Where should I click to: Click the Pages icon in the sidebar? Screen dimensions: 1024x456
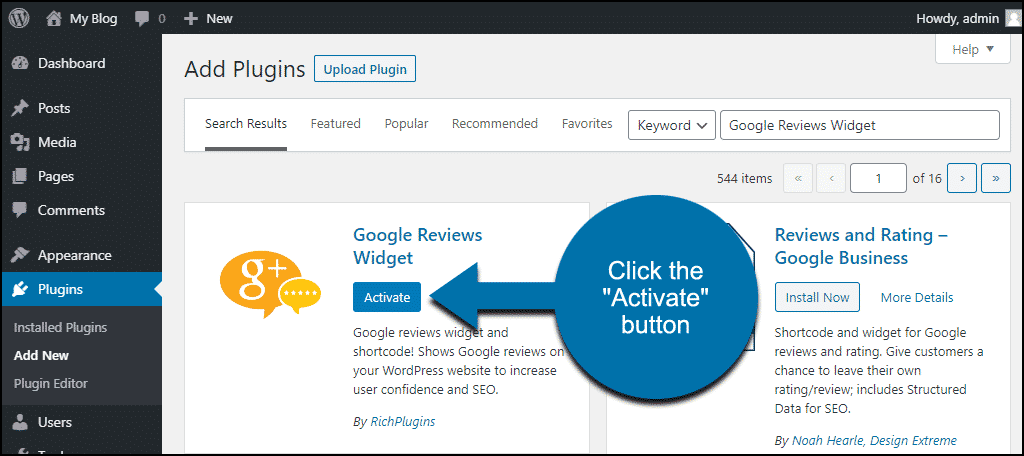[x=20, y=176]
